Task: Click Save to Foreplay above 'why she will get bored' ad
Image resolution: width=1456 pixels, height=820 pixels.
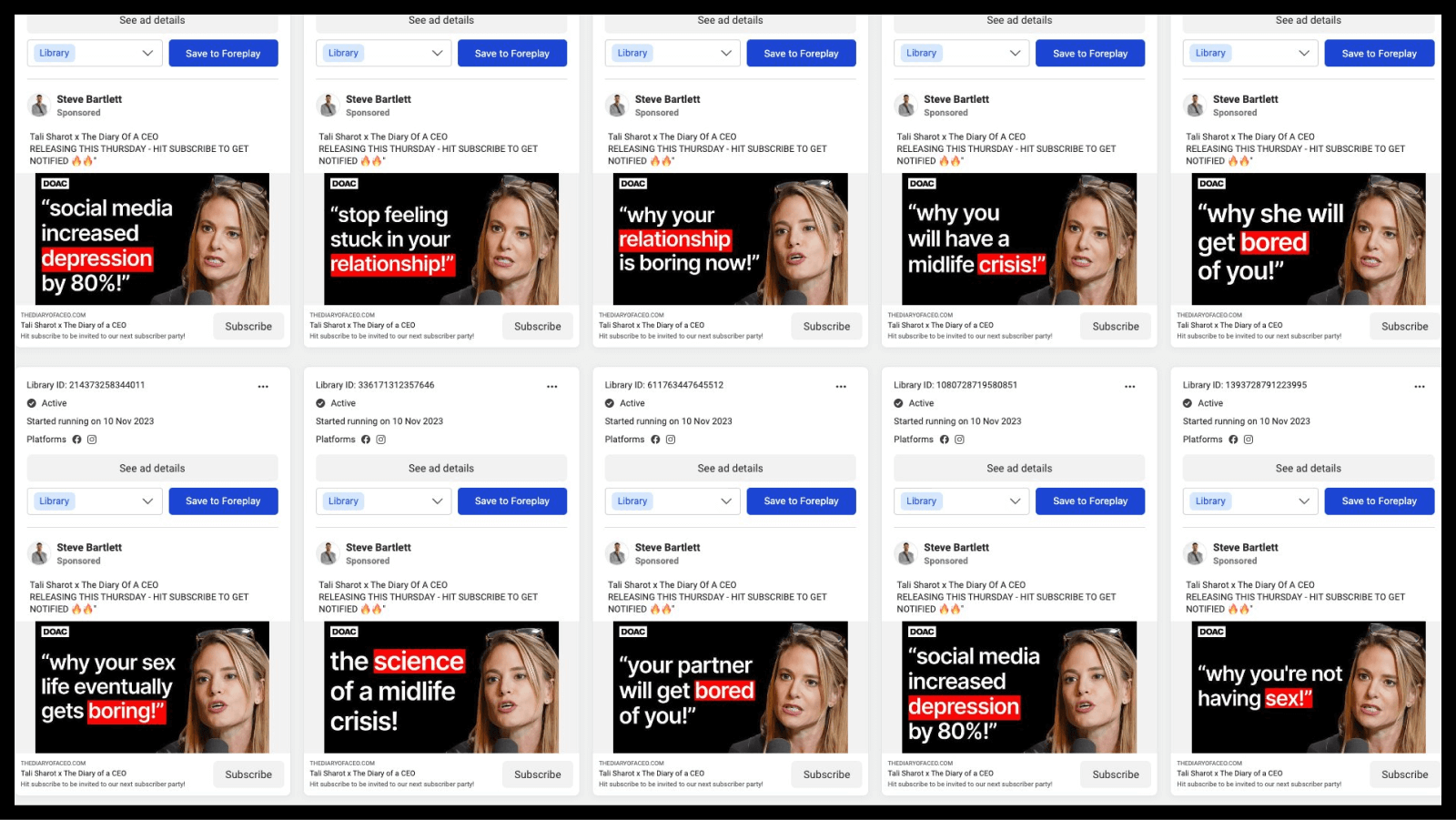Action: [x=1380, y=53]
